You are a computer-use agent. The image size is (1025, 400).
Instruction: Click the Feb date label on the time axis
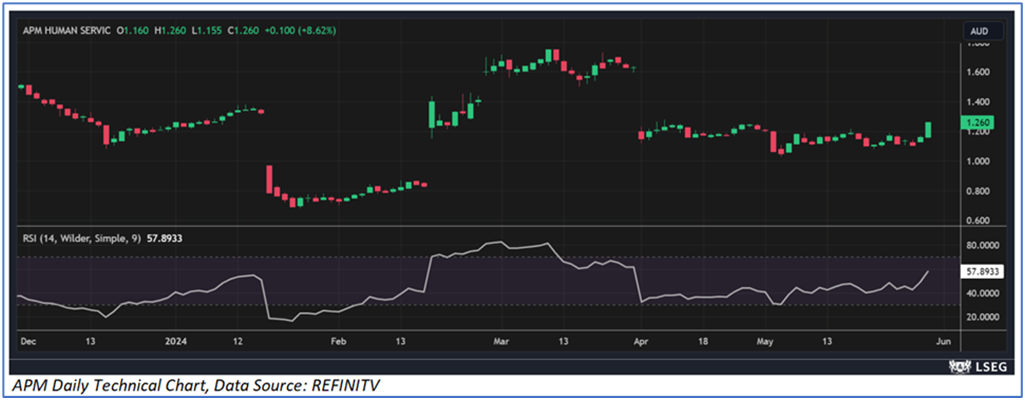click(338, 341)
